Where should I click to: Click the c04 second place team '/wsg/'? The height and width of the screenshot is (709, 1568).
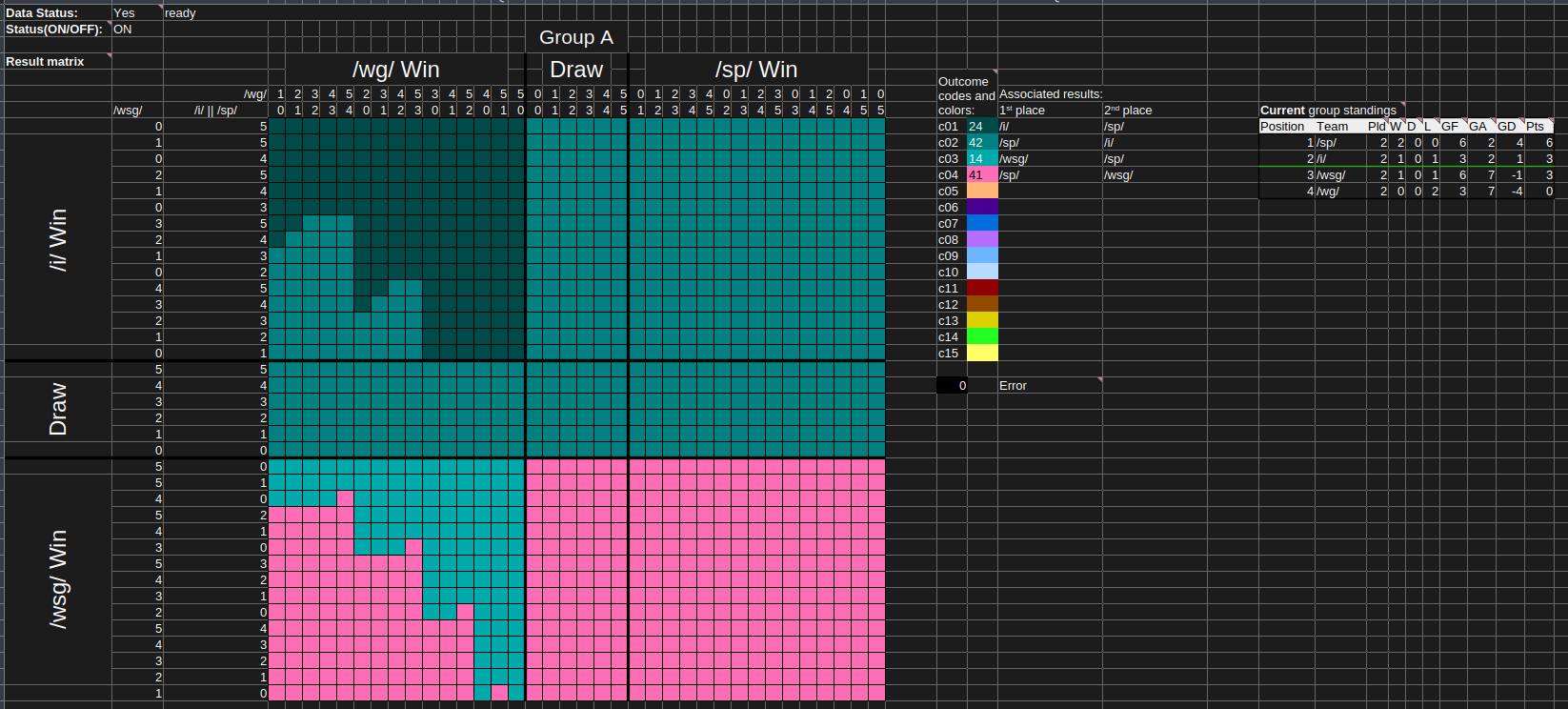coord(1118,174)
